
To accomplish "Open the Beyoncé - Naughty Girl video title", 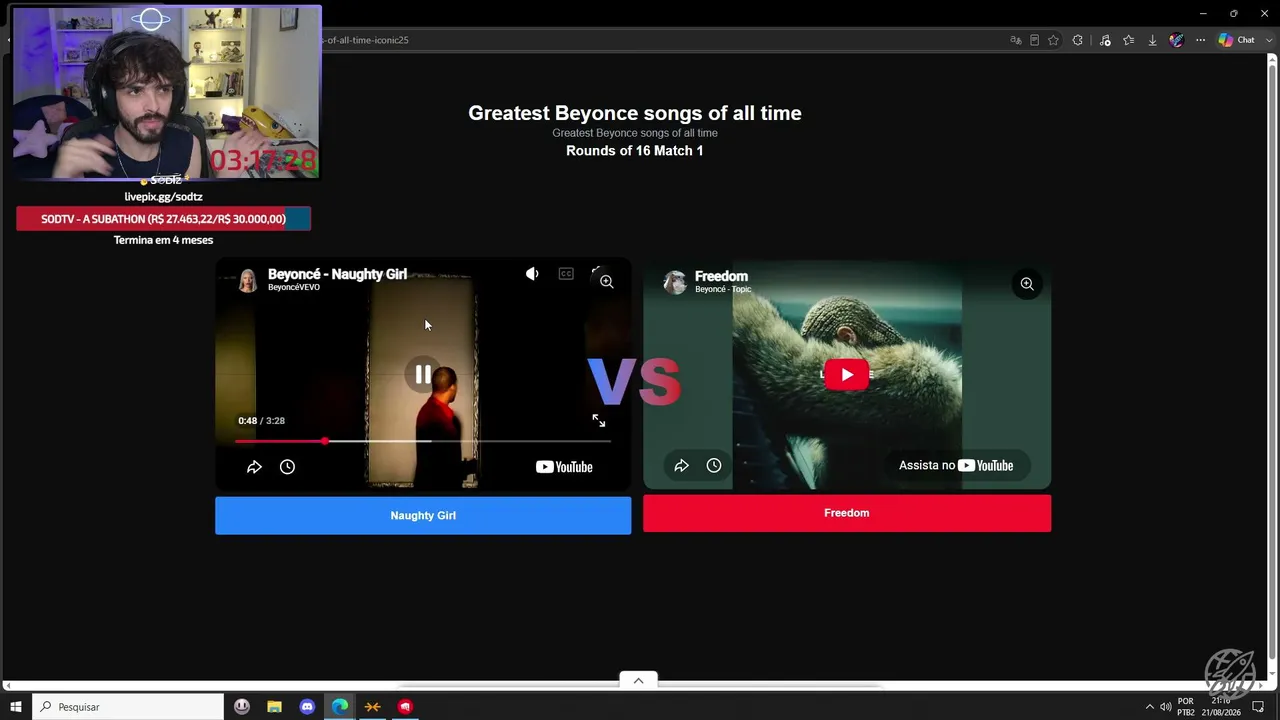I will click(337, 274).
